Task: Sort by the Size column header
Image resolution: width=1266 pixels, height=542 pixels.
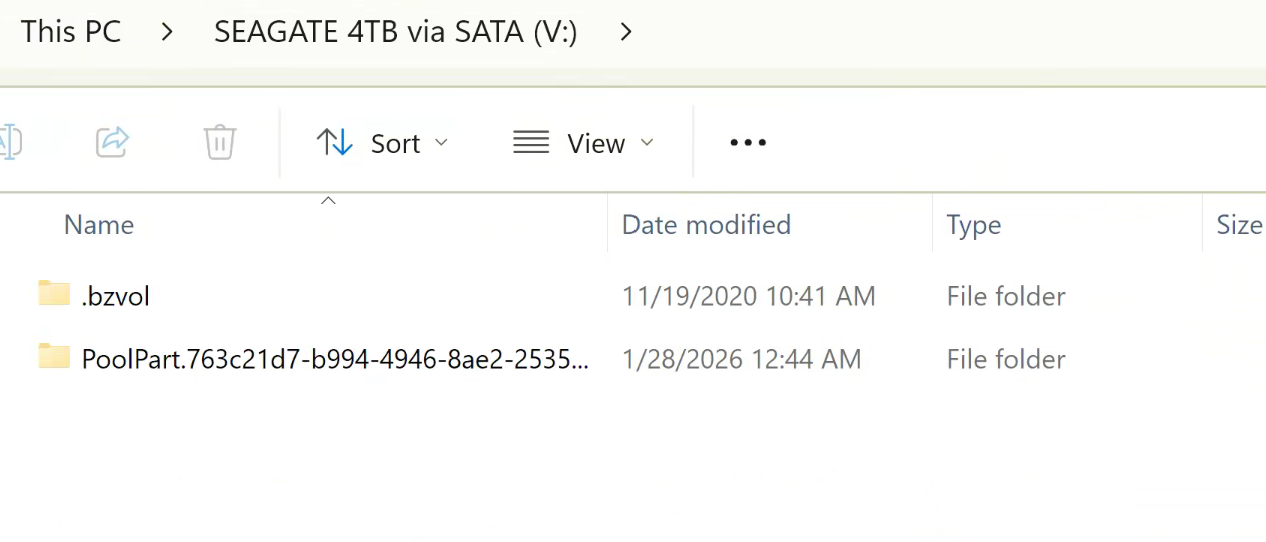Action: click(x=1238, y=225)
